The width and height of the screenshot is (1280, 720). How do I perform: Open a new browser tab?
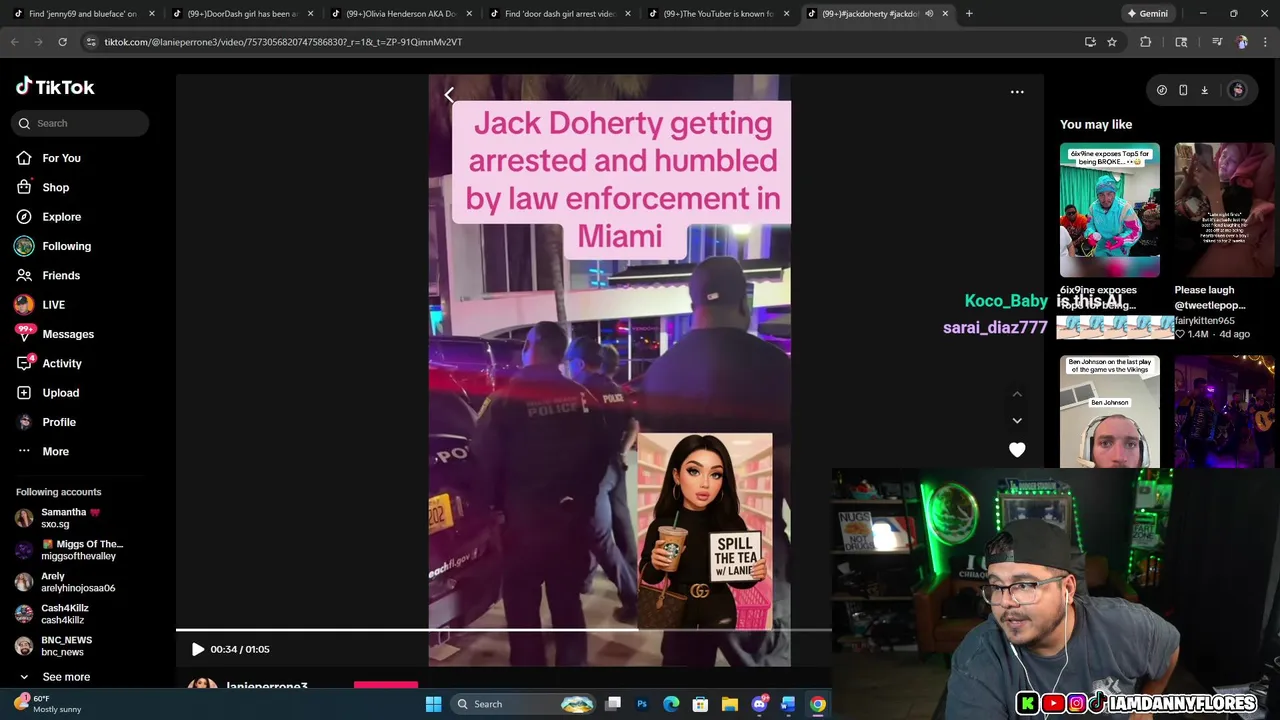tap(969, 14)
